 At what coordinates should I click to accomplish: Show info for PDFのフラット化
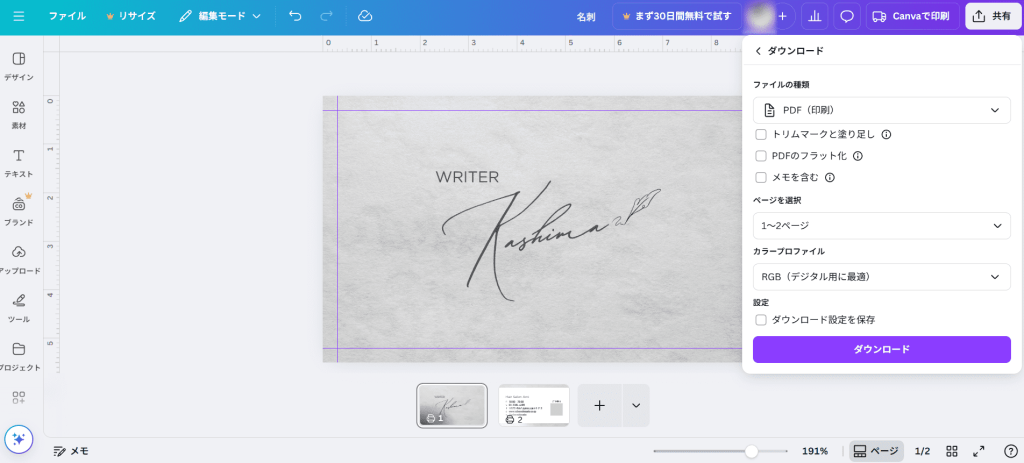tap(858, 156)
